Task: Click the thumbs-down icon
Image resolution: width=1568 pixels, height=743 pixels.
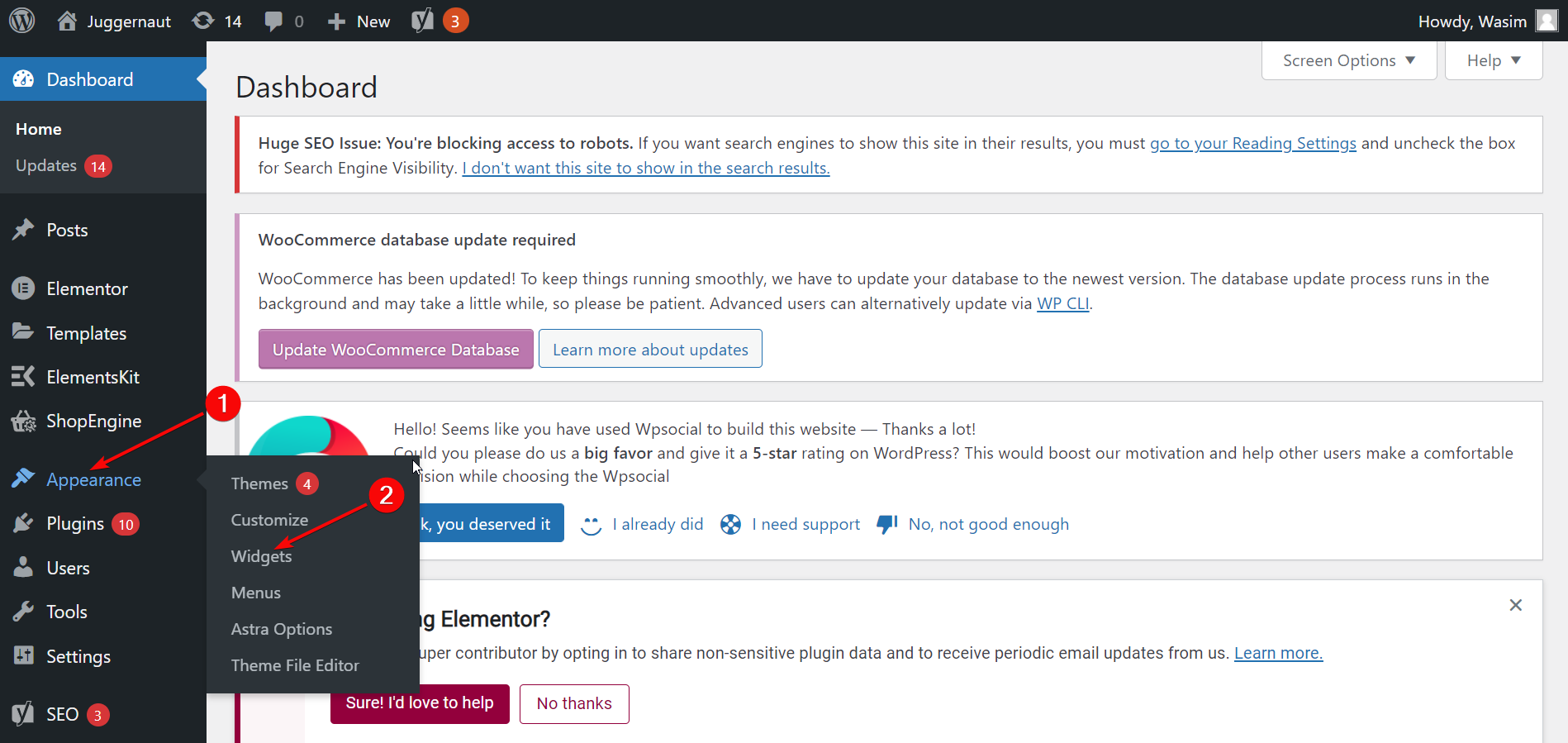Action: point(886,524)
